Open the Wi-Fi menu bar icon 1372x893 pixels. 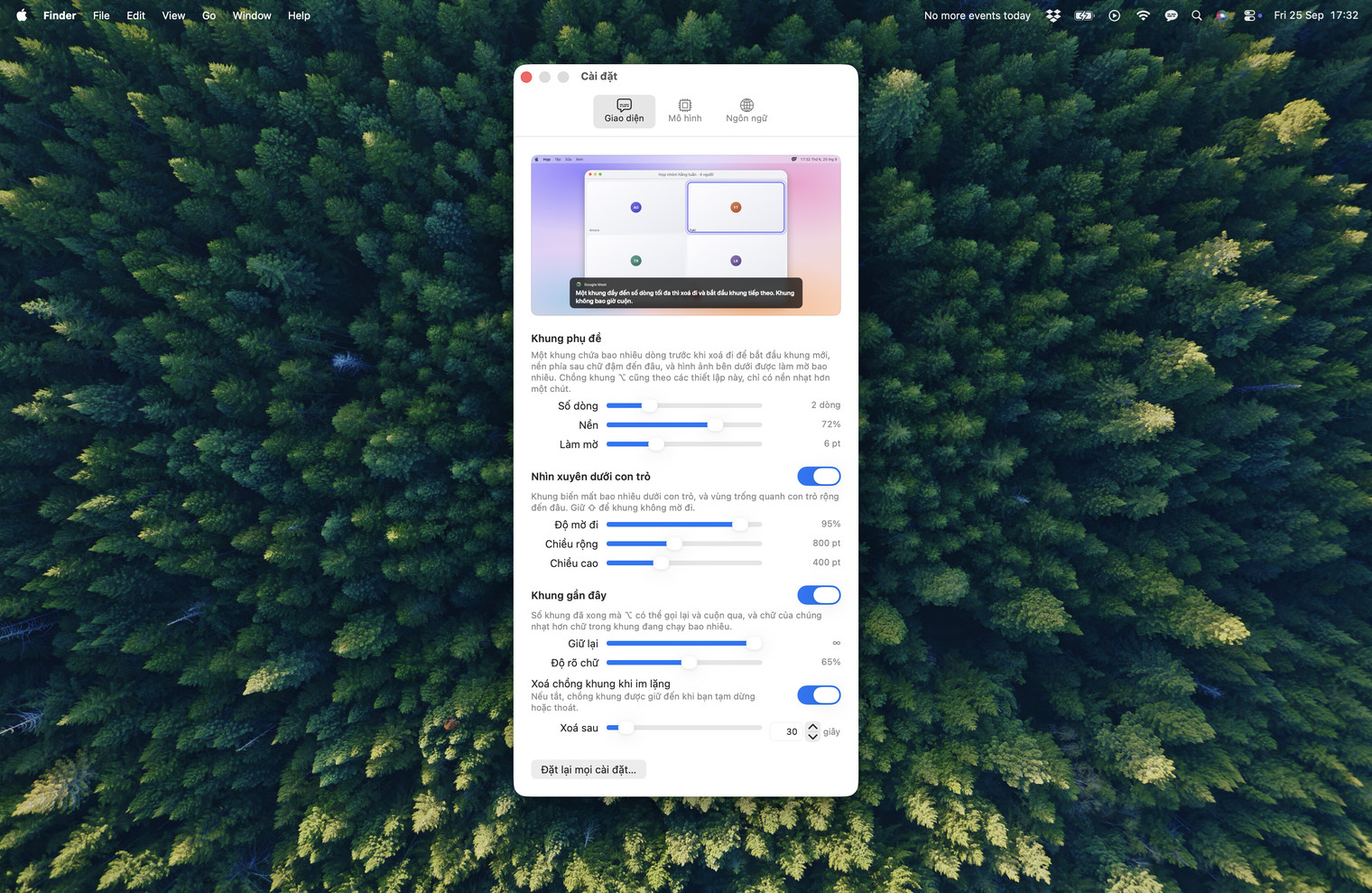pyautogui.click(x=1143, y=15)
